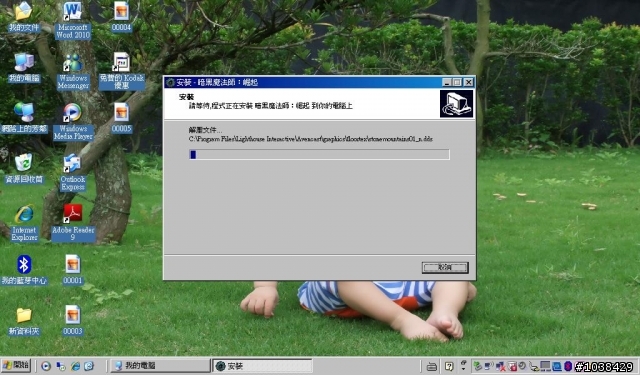640x375 pixels.
Task: Click Internet Explorer quick launch icon
Action: (x=76, y=366)
